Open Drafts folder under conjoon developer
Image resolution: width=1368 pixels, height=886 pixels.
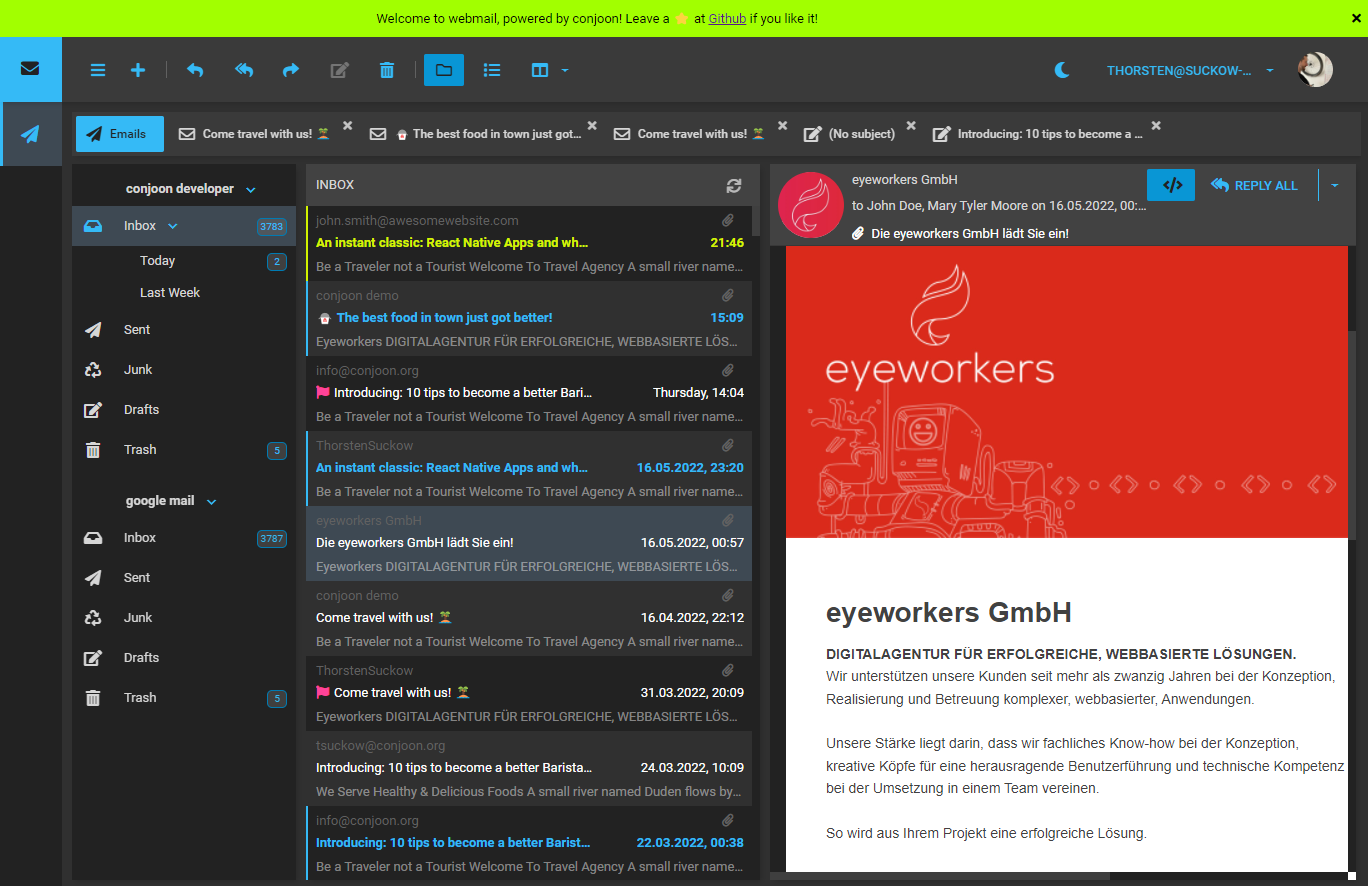pos(184,410)
